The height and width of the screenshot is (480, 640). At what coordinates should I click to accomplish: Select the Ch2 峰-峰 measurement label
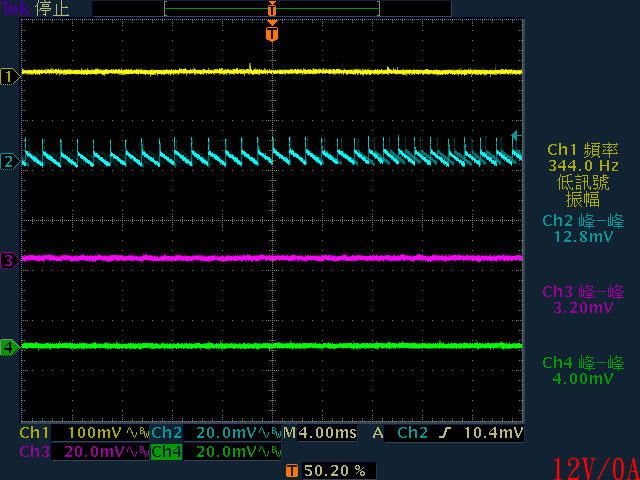point(583,221)
